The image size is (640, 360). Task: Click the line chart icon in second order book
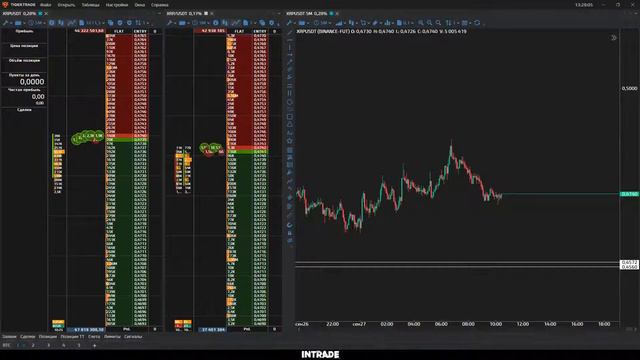[236, 23]
